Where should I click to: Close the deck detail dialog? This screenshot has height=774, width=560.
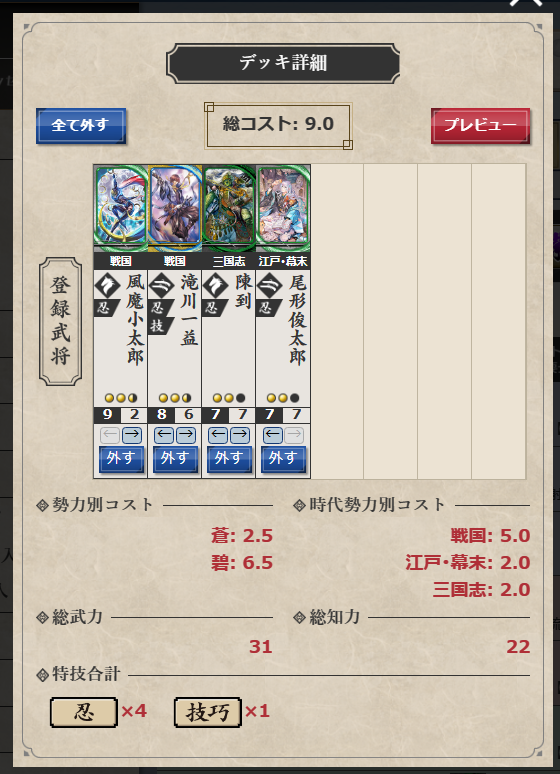click(x=526, y=2)
